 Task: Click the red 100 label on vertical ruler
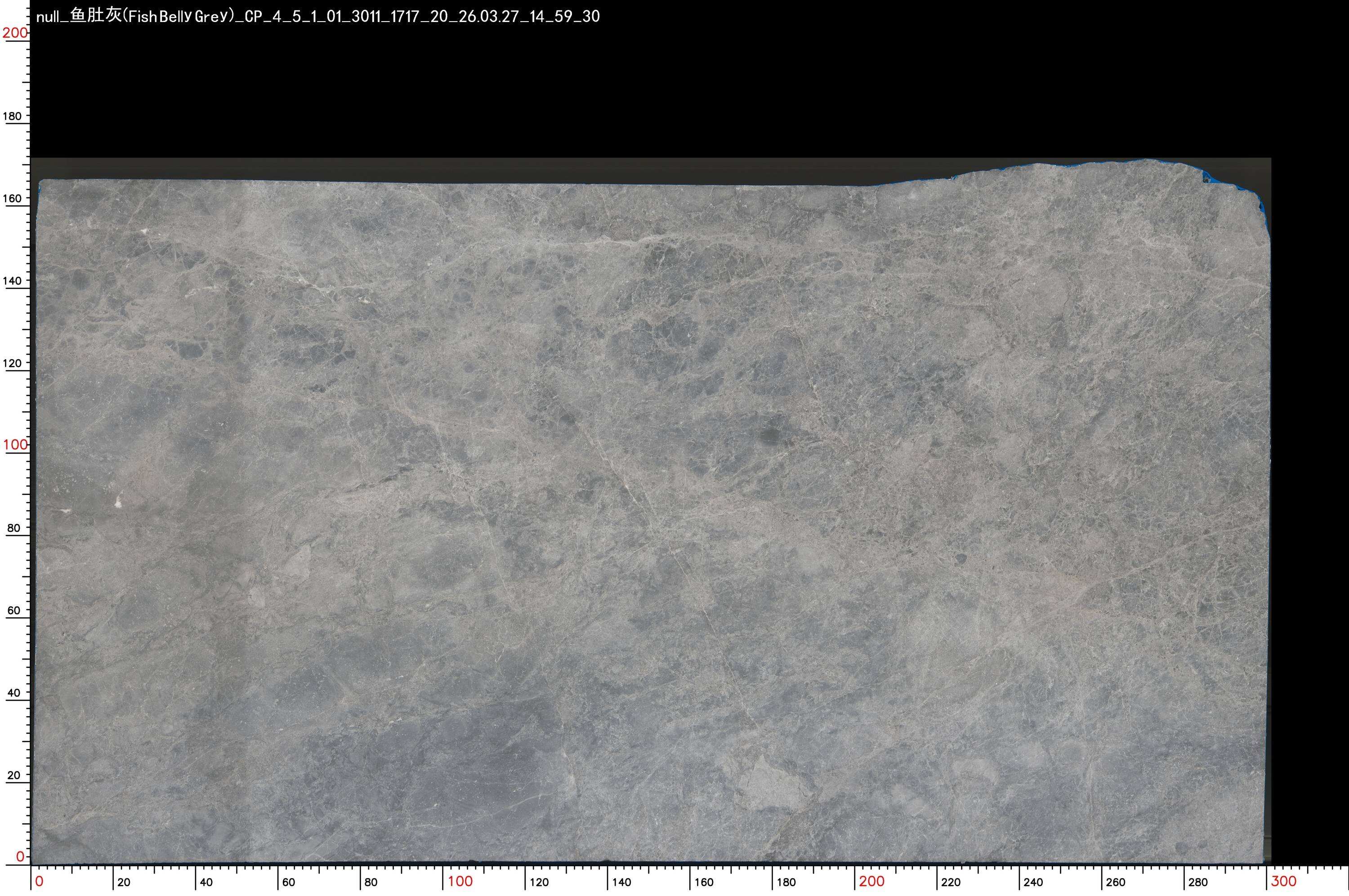pos(14,445)
